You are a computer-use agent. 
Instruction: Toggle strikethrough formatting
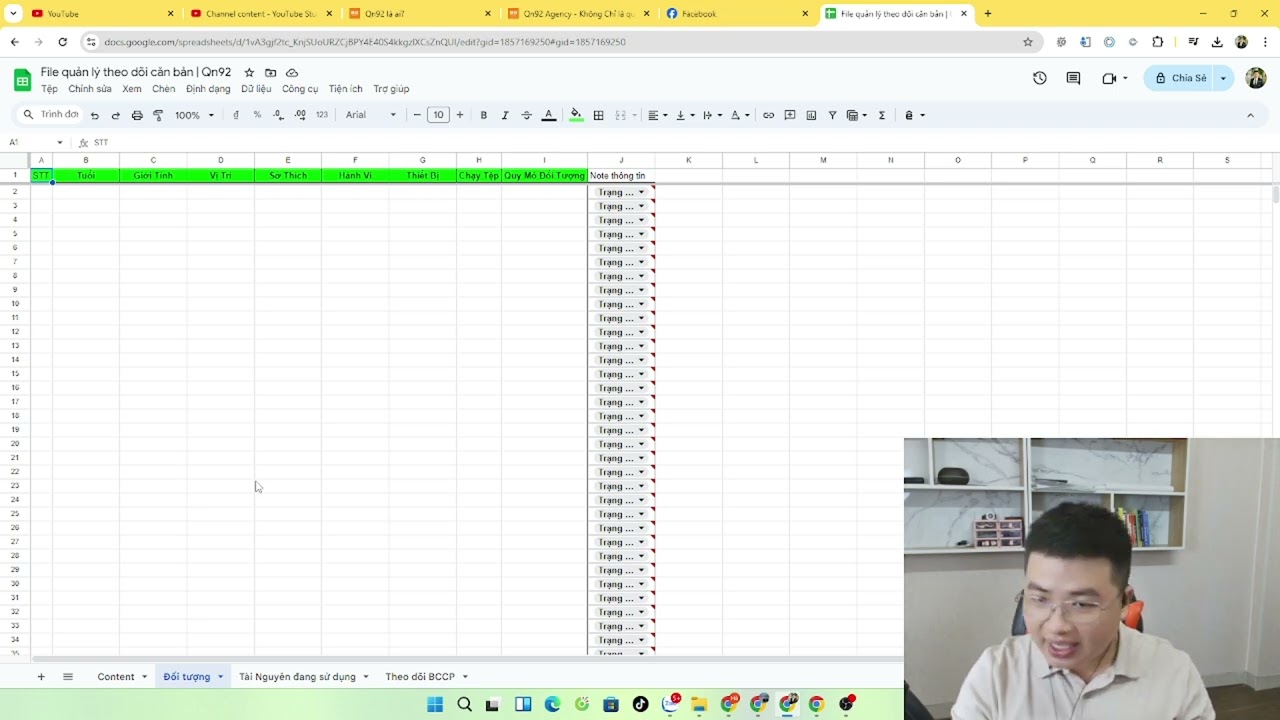click(526, 115)
